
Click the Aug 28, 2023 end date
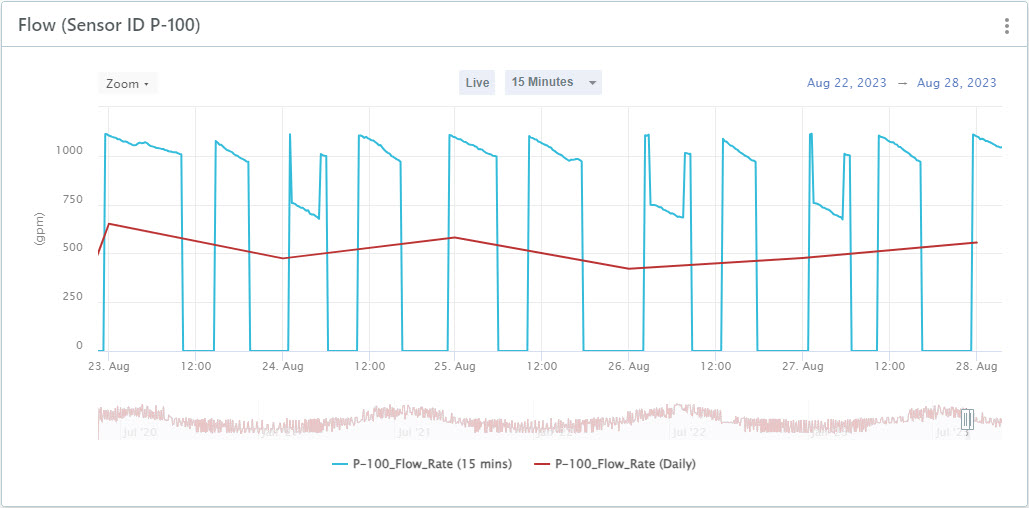click(957, 83)
